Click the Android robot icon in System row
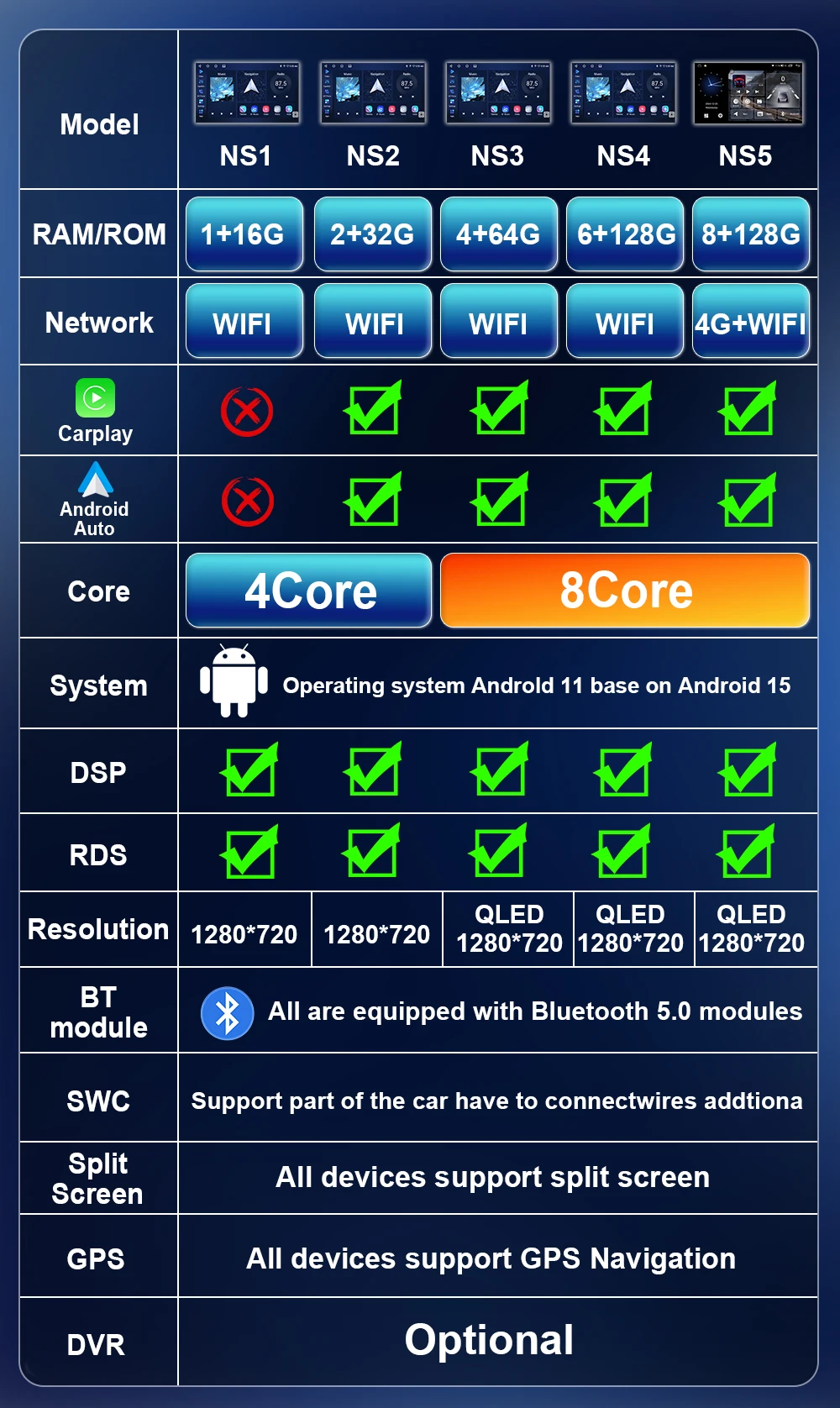This screenshot has height=1408, width=840. (x=234, y=680)
